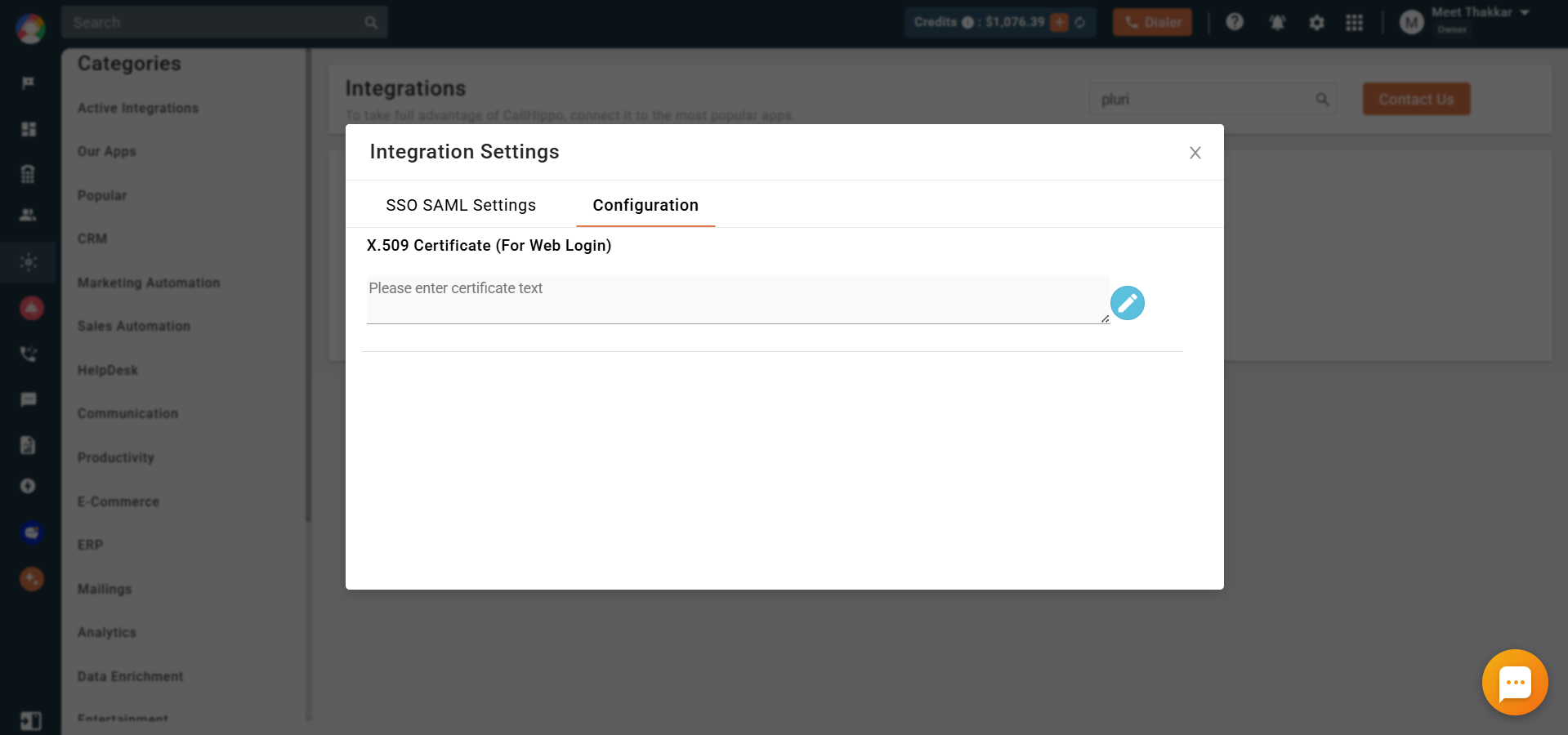Select the Configuration tab
Screen dimensions: 1568x735
point(646,205)
